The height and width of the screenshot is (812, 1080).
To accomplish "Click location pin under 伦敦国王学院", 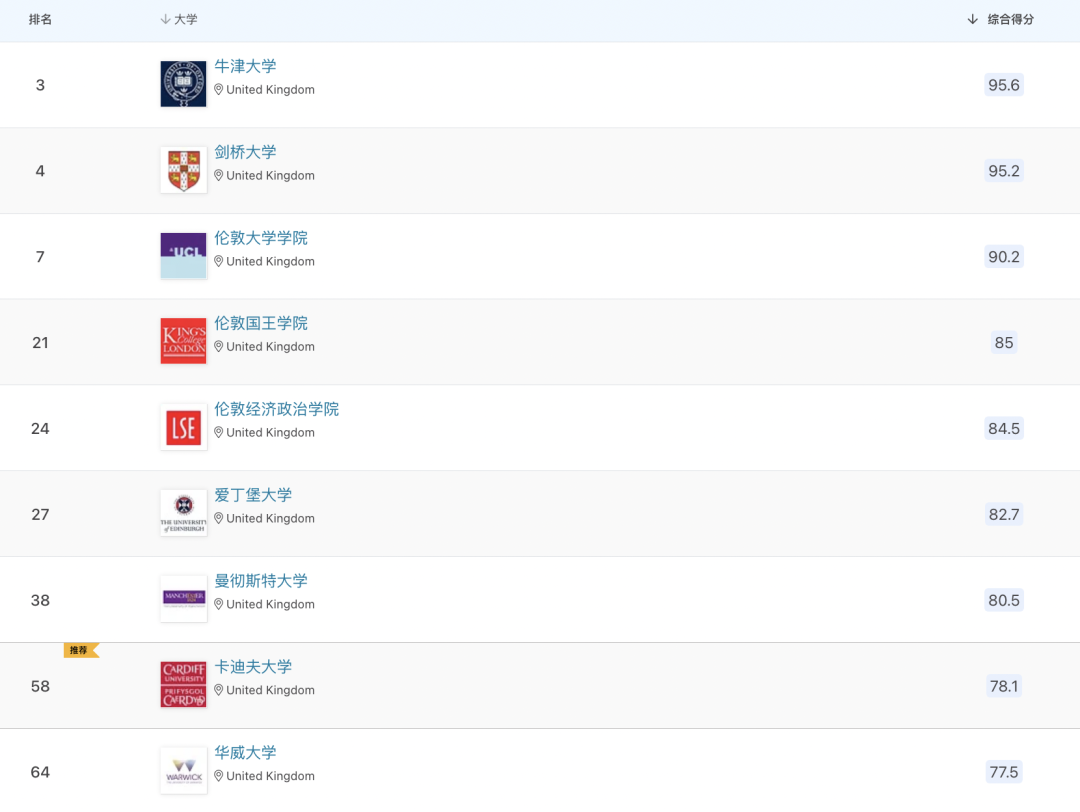I will pyautogui.click(x=218, y=346).
